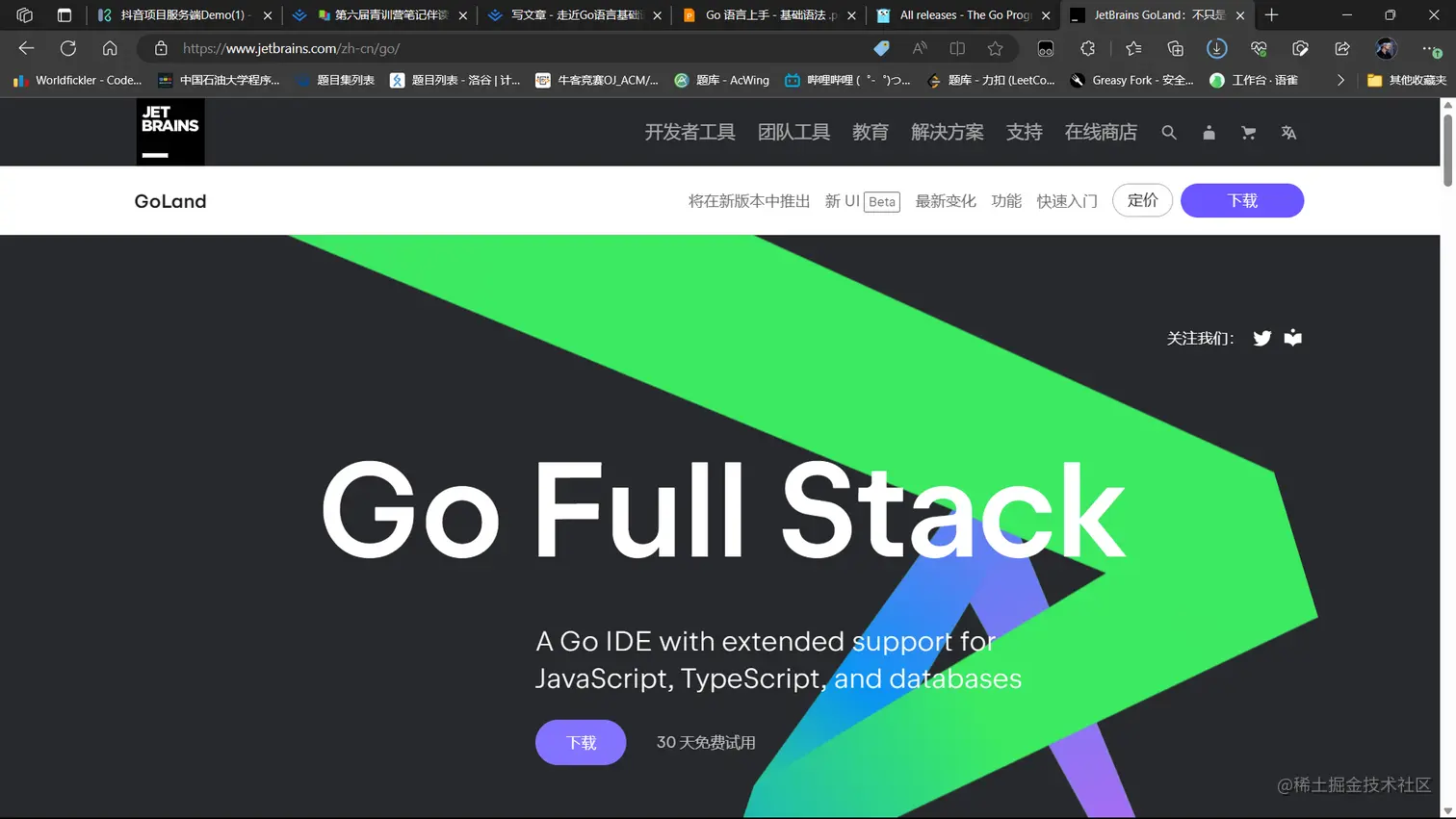This screenshot has height=819, width=1456.
Task: Expand bookmarks bar overflow chevron
Action: pyautogui.click(x=1340, y=80)
